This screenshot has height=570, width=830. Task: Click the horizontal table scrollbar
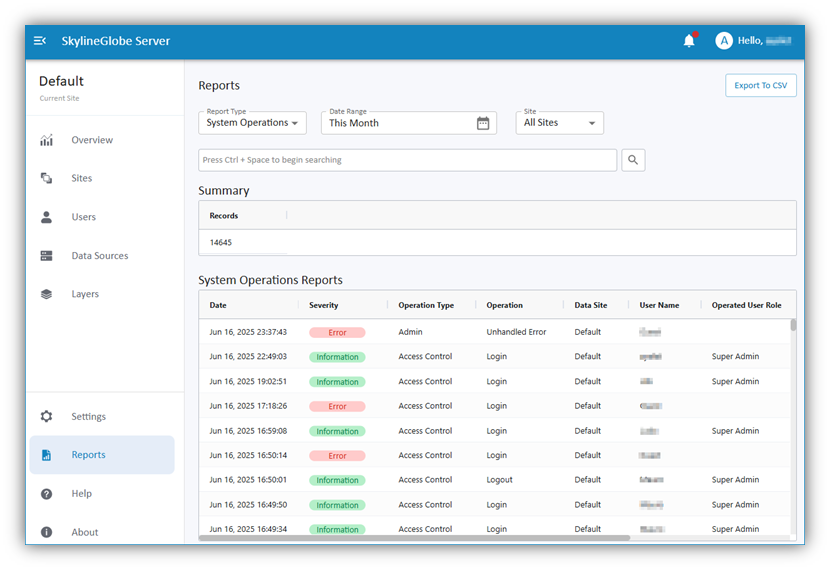414,538
